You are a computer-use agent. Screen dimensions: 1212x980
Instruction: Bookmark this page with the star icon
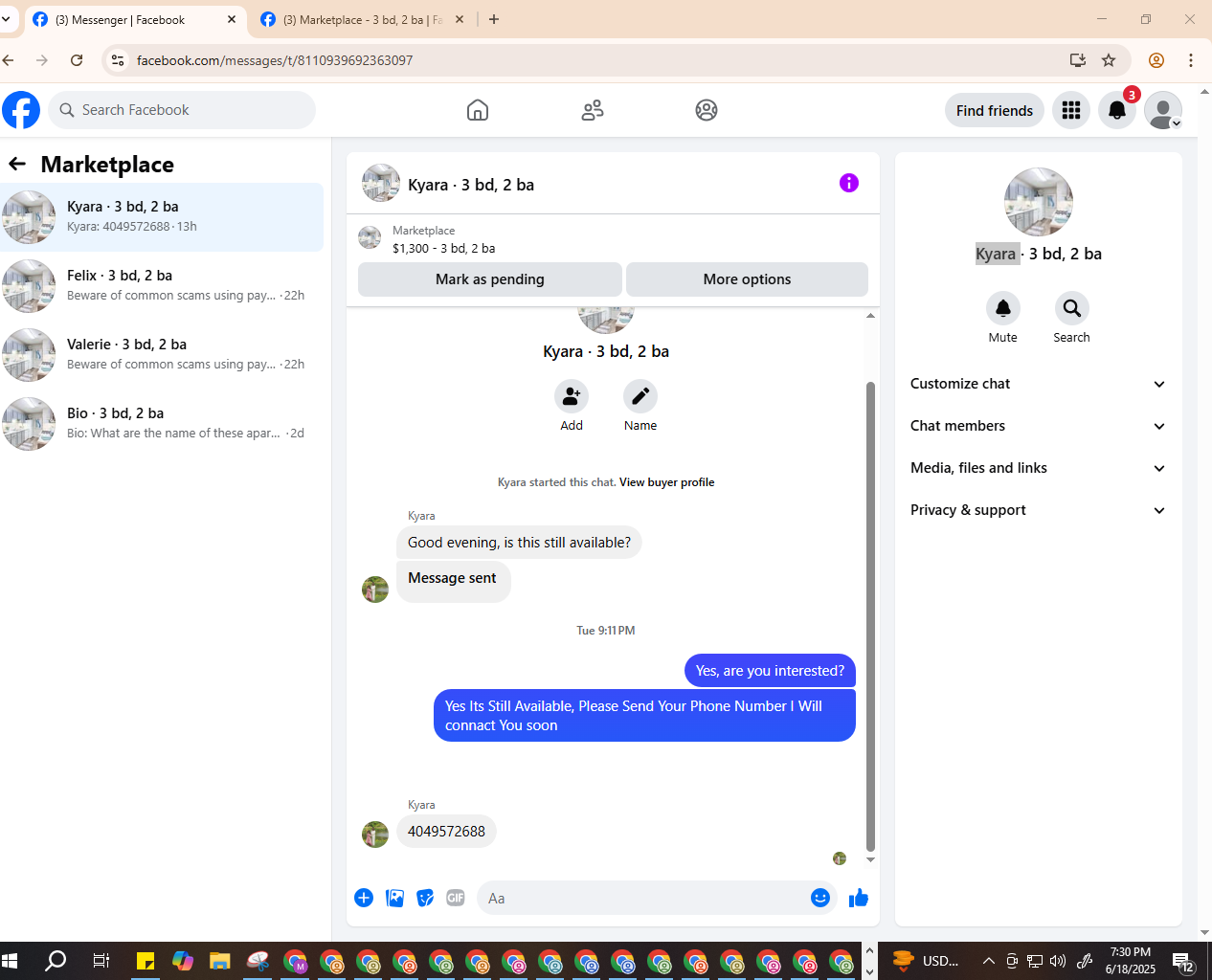point(1109,60)
